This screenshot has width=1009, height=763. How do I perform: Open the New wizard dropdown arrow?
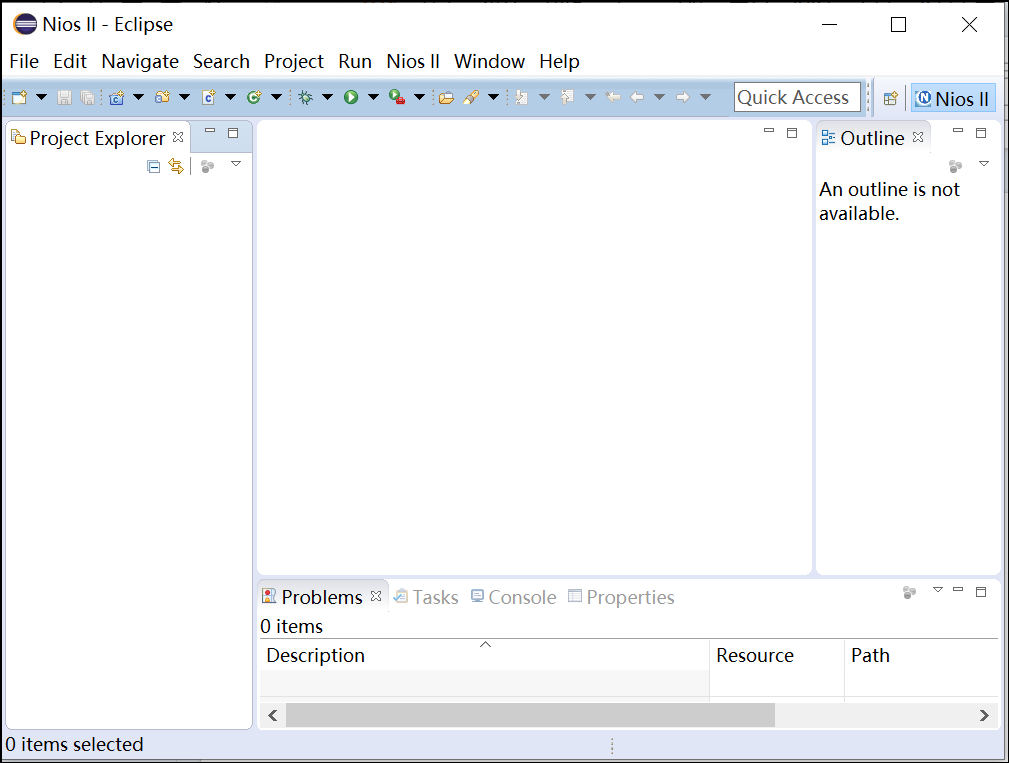41,97
